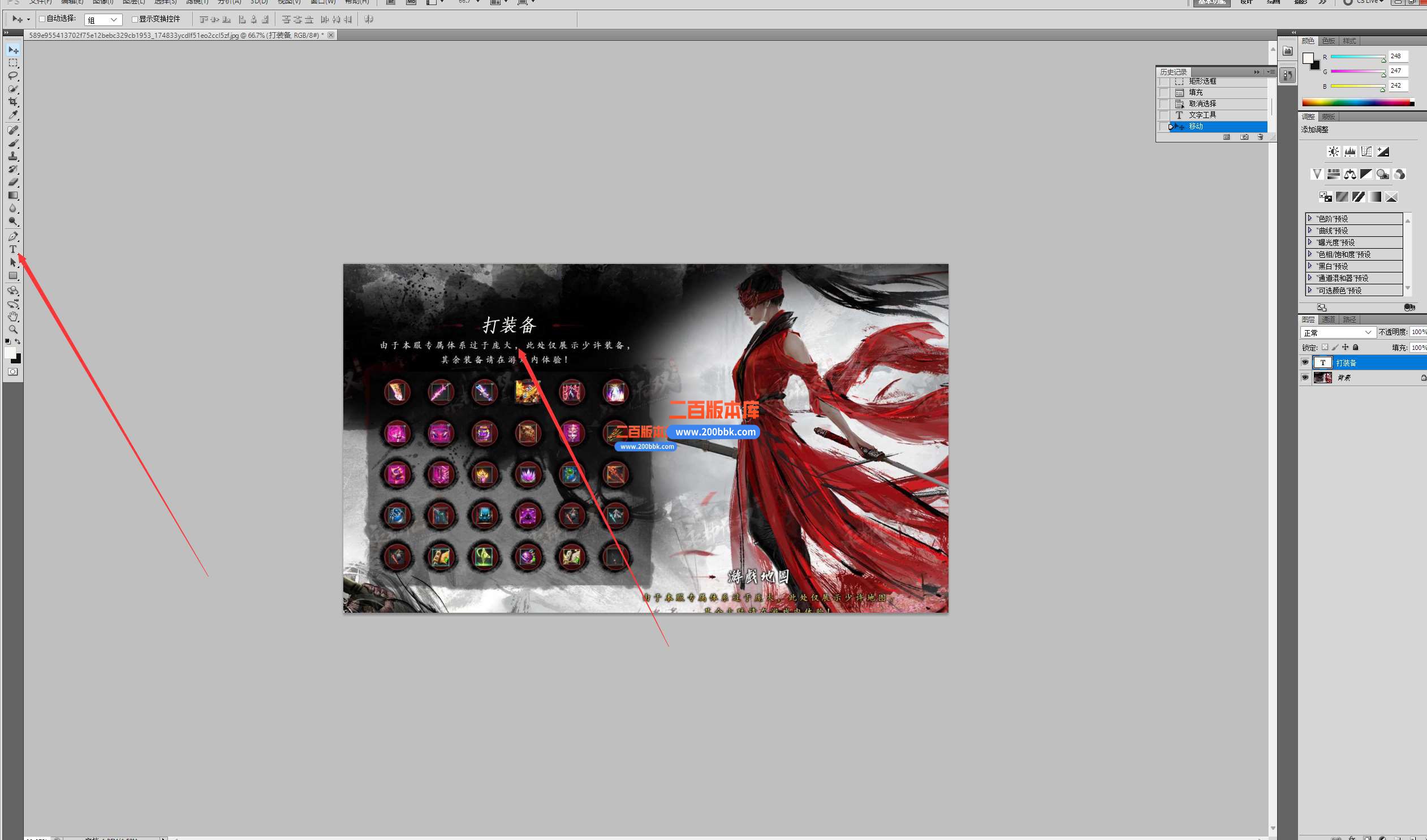Set history brush source for 填充 state
Image resolution: width=1427 pixels, height=840 pixels.
1163,93
